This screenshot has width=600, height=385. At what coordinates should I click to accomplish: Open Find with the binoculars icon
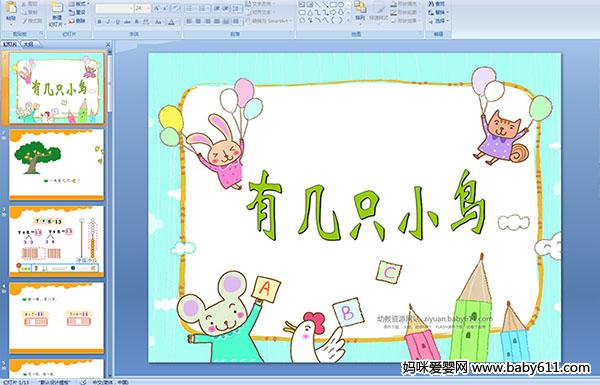click(x=437, y=4)
